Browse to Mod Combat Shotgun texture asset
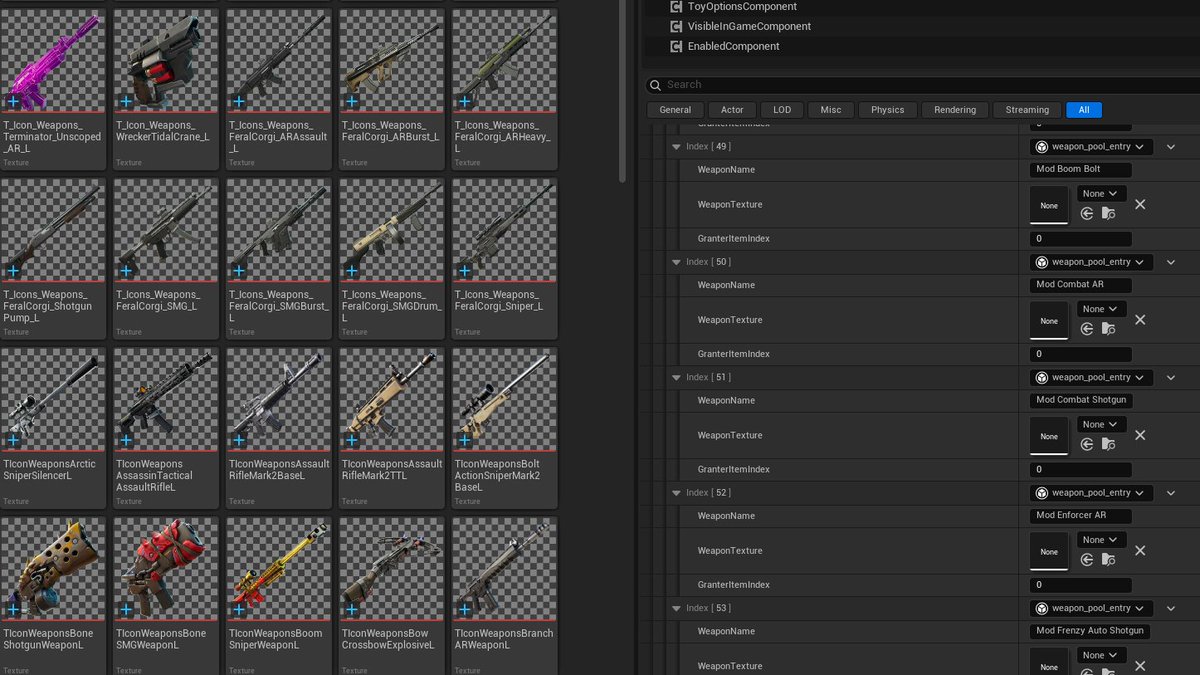The image size is (1200, 675). [x=1108, y=444]
